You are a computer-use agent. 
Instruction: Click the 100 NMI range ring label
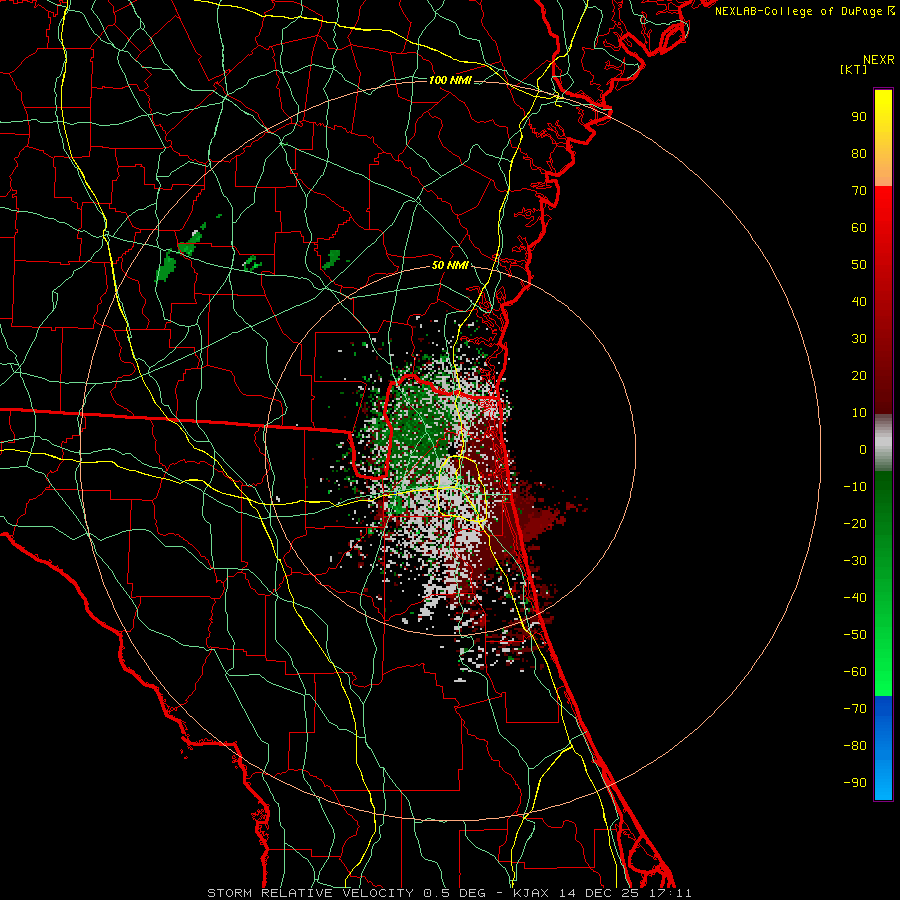(x=450, y=80)
